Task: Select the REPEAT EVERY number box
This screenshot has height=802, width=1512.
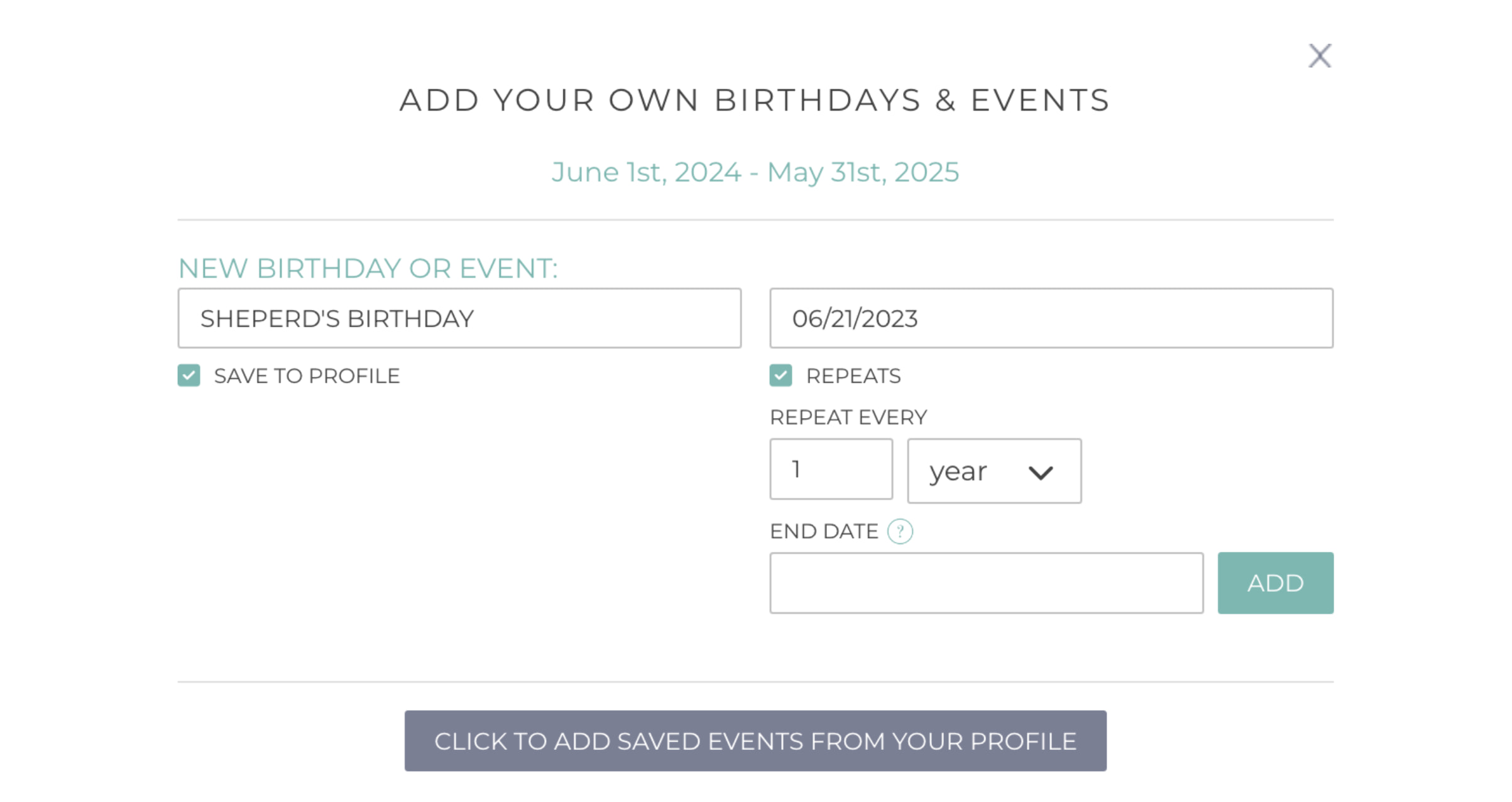Action: [x=831, y=469]
